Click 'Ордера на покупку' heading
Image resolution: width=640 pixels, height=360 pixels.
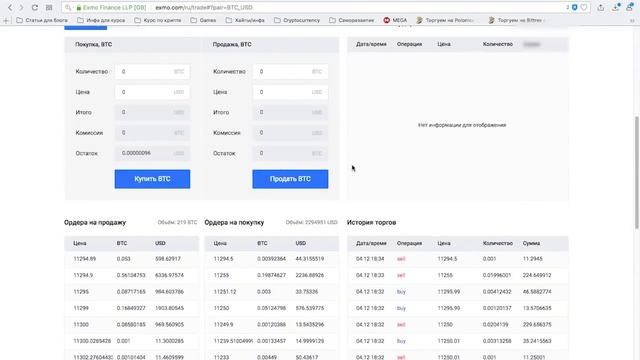click(234, 222)
